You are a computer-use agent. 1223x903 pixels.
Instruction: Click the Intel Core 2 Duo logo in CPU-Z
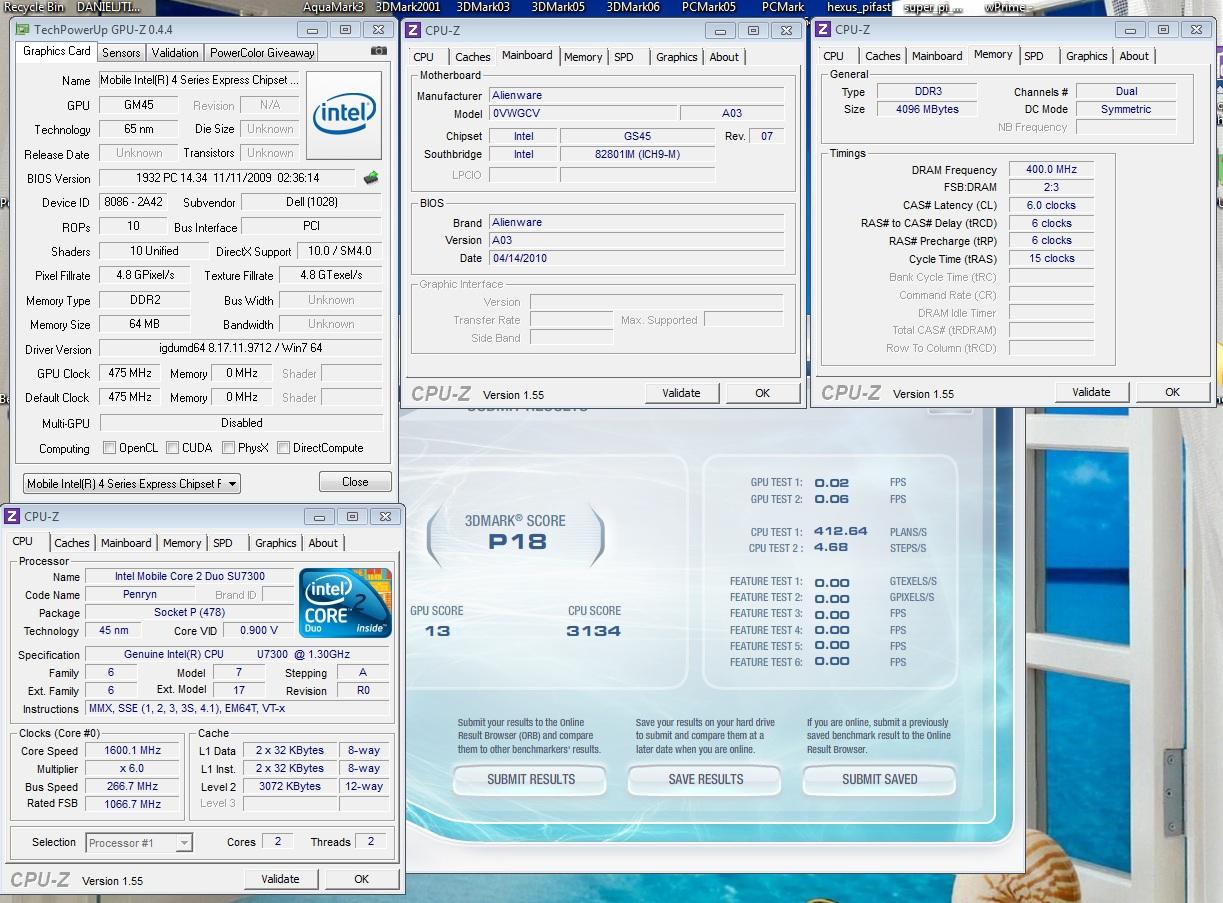click(346, 603)
